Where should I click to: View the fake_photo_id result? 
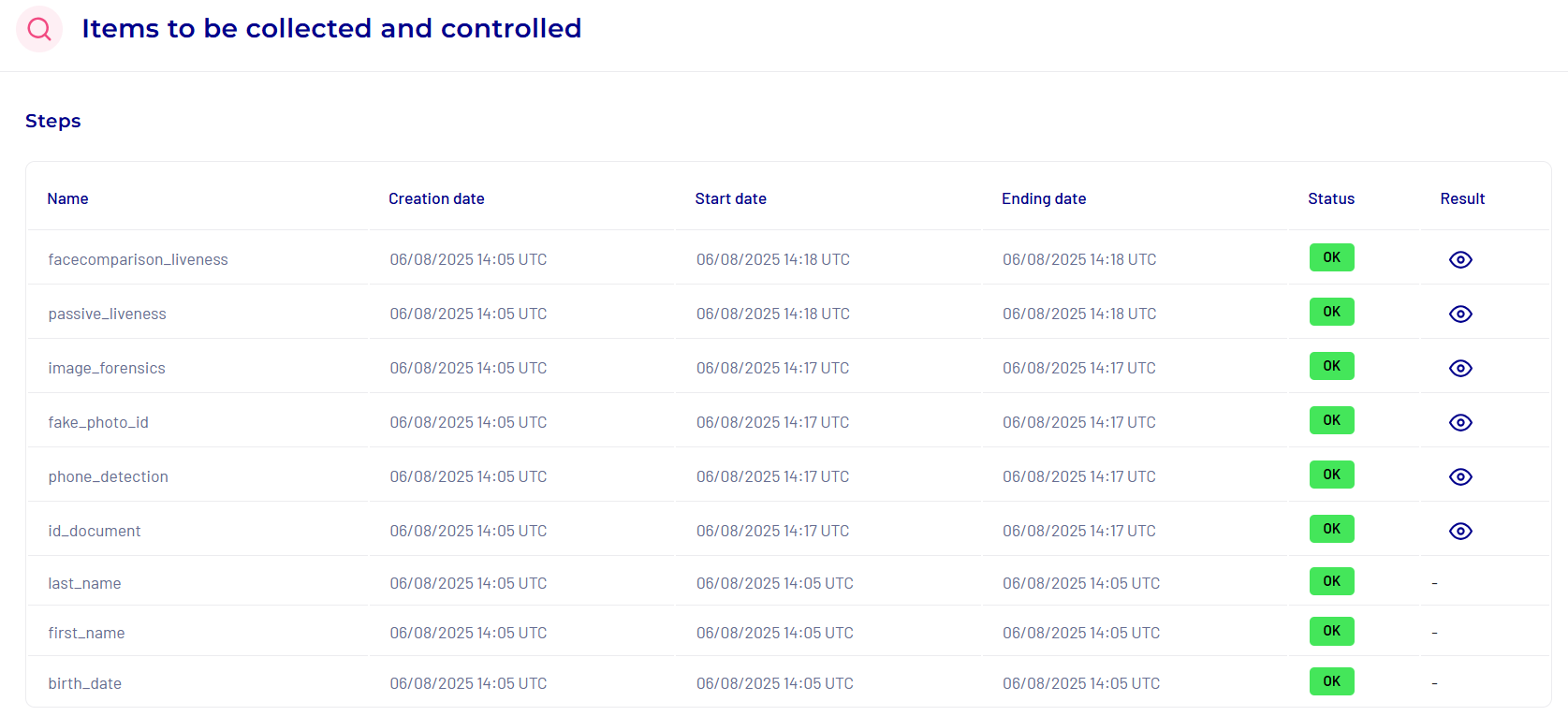click(x=1460, y=422)
